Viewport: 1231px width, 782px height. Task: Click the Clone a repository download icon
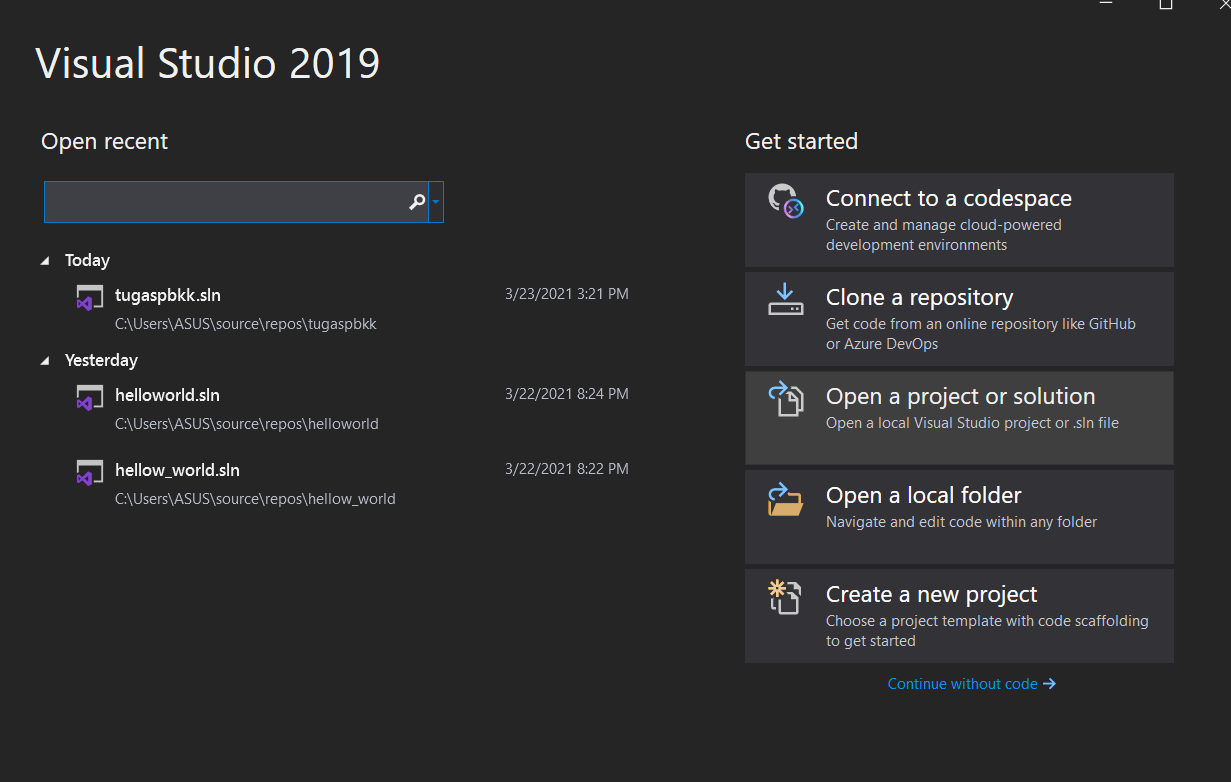(786, 299)
